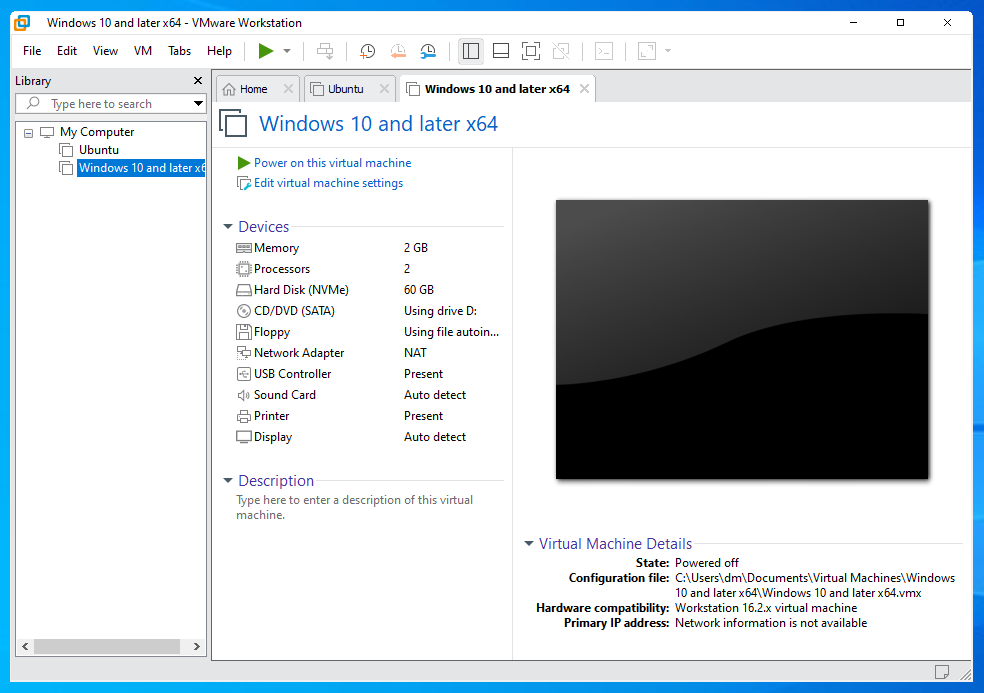Open the stretch guest dropdown arrow
This screenshot has width=984, height=693.
click(x=668, y=51)
